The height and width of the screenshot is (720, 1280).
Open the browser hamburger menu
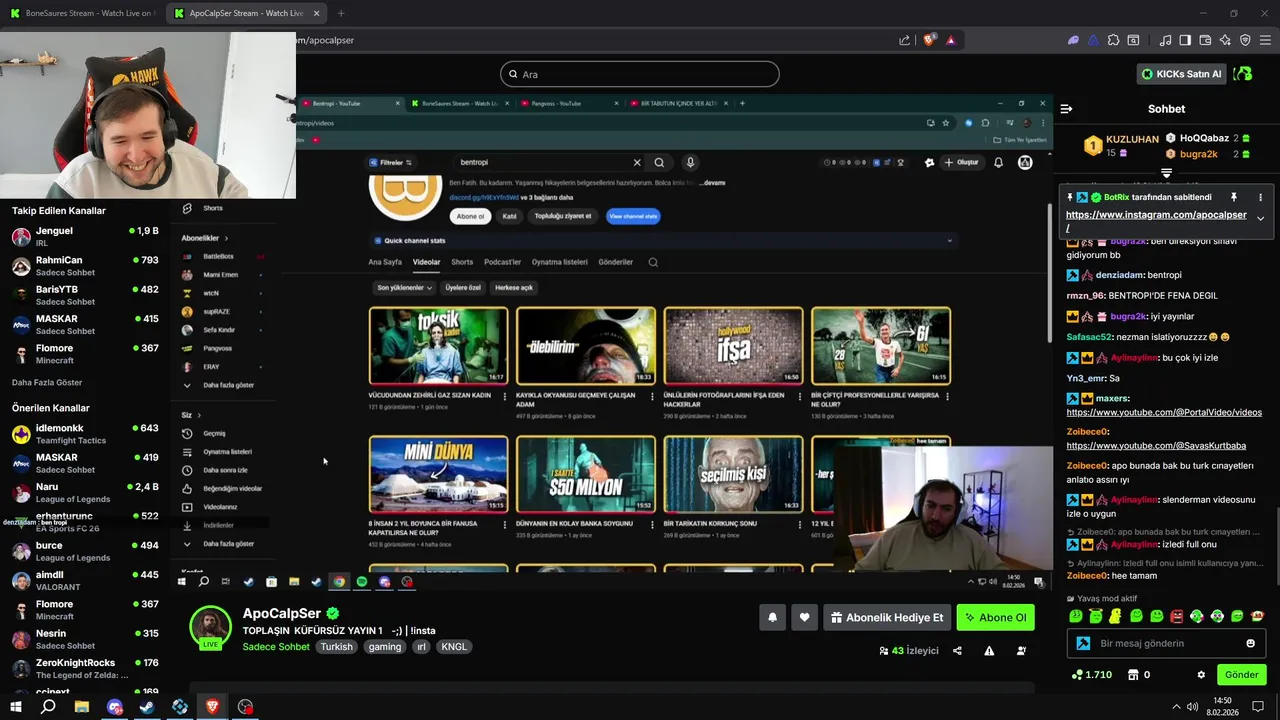[x=1265, y=40]
